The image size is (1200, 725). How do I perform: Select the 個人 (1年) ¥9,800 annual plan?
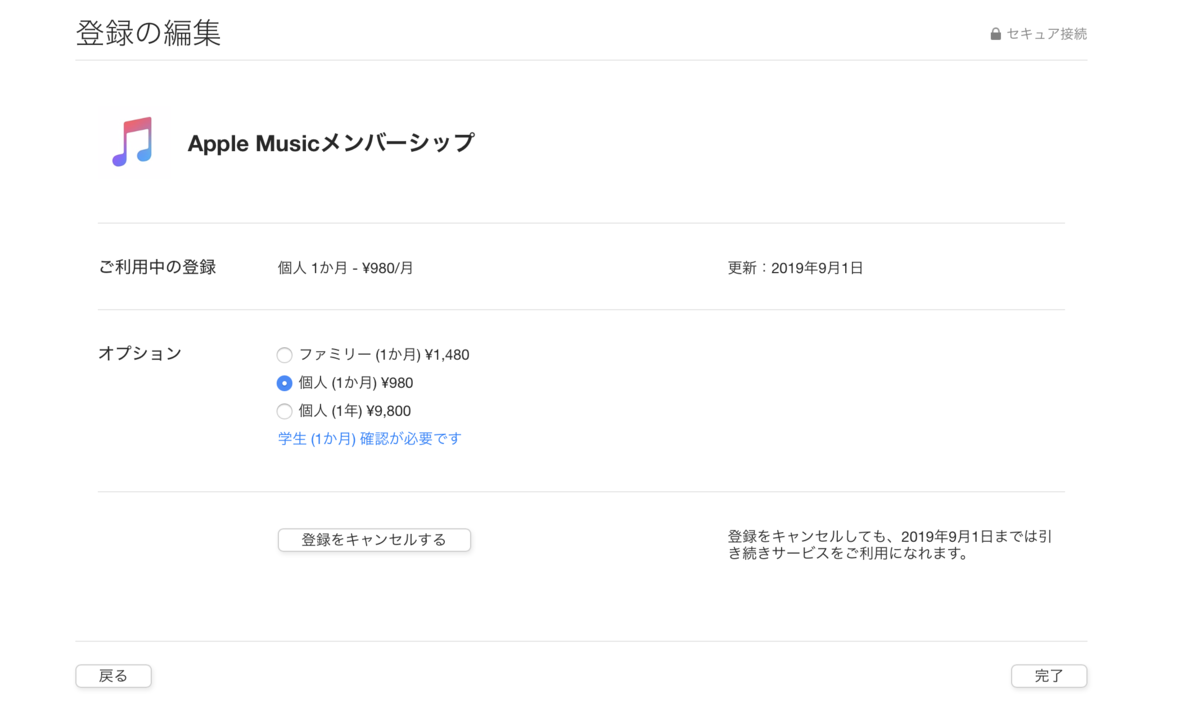284,410
